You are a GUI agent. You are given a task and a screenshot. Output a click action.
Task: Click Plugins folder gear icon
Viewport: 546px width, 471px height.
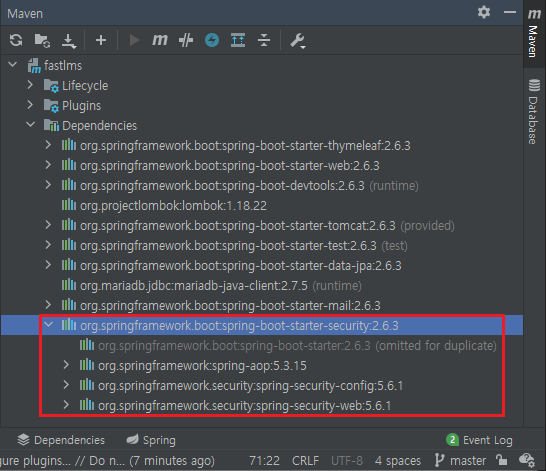pyautogui.click(x=51, y=105)
